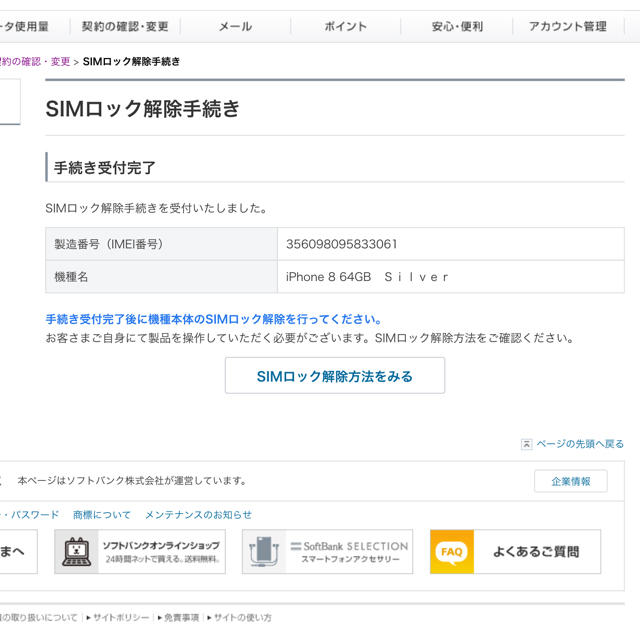Open the SoftBank SELECTION banner
This screenshot has width=640, height=640.
click(x=327, y=551)
